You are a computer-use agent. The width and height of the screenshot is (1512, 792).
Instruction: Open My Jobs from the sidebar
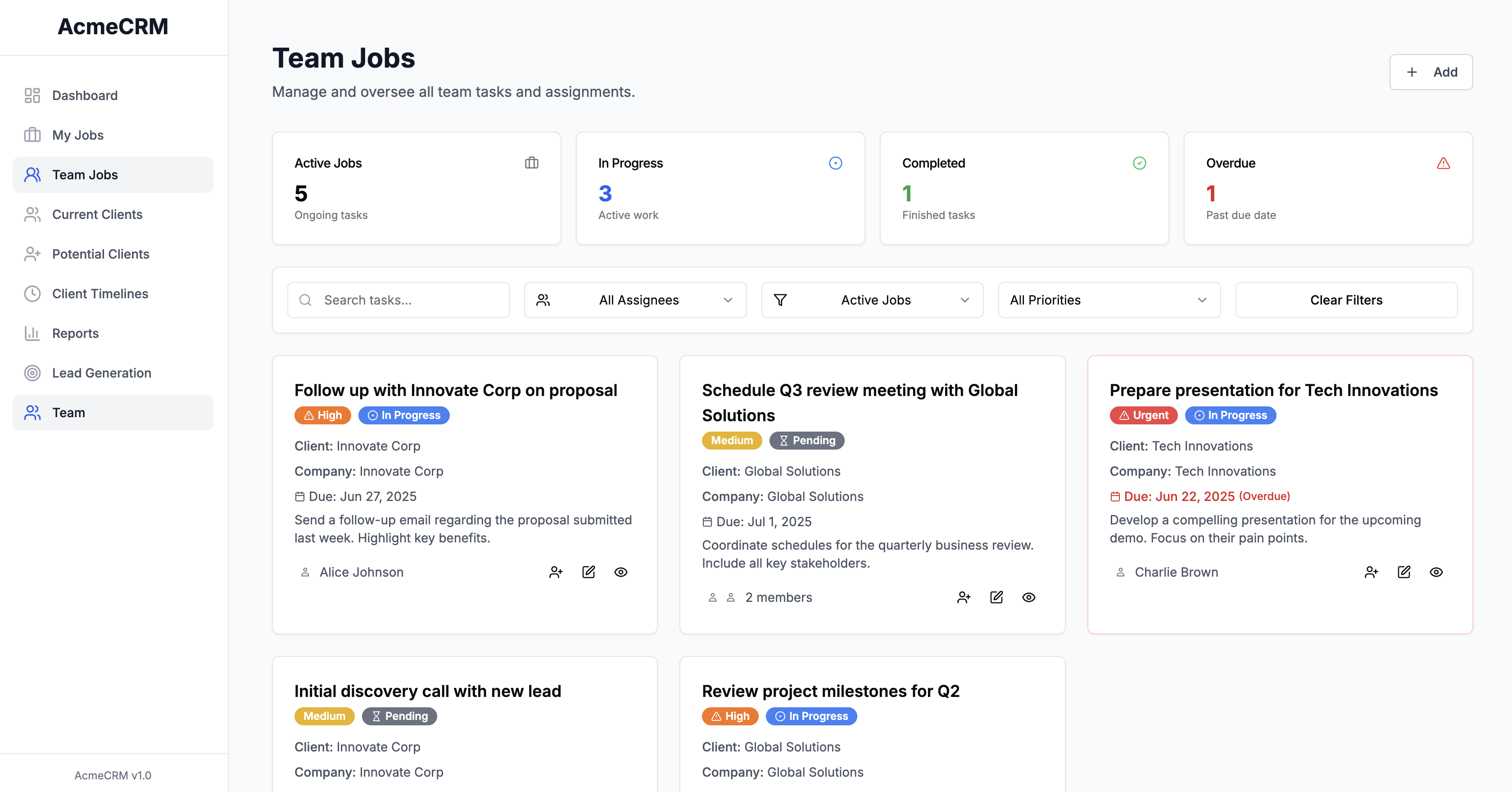[x=113, y=135]
